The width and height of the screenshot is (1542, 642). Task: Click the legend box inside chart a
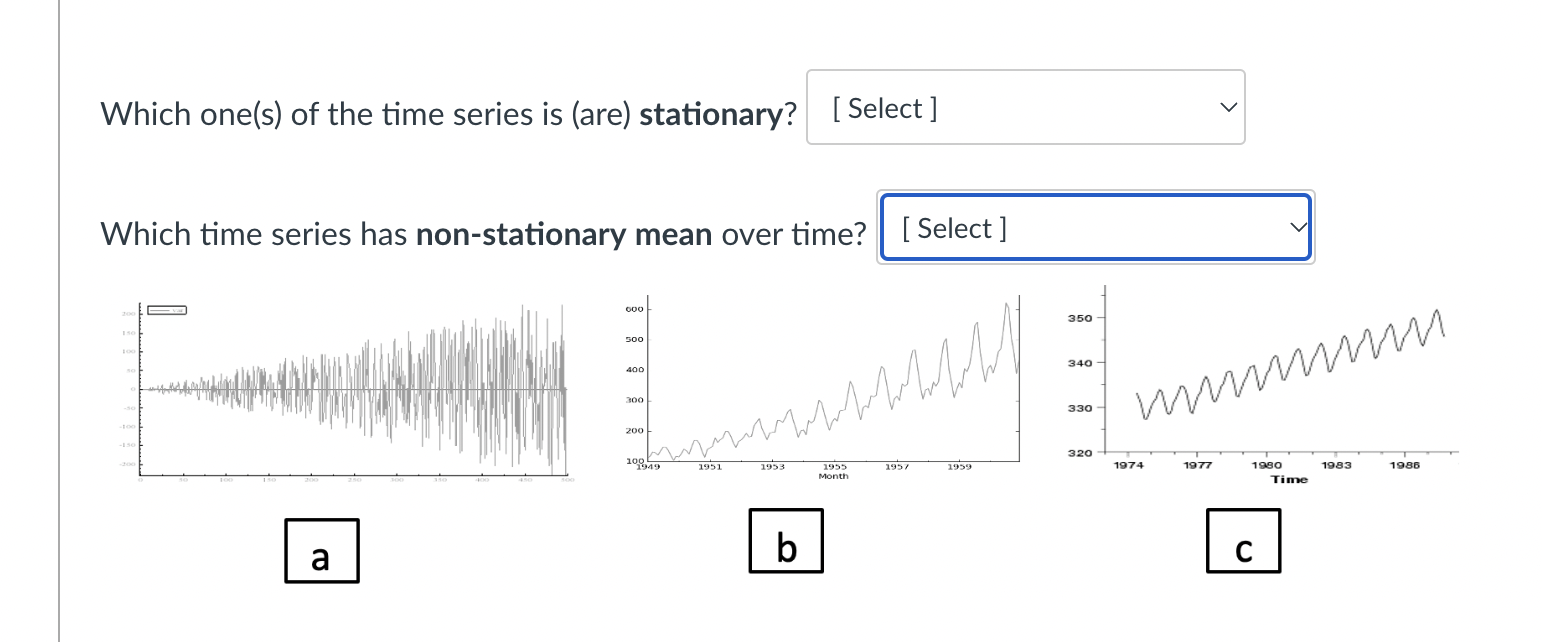tap(166, 310)
